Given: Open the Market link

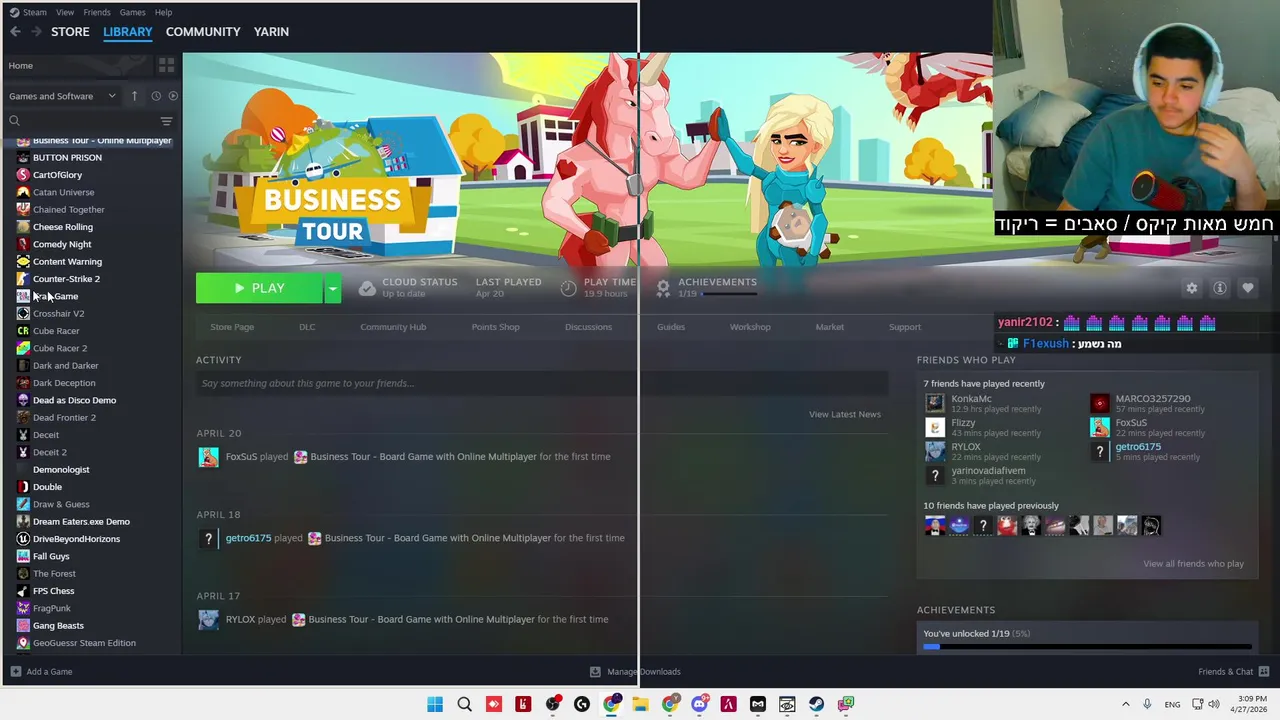Looking at the screenshot, I should click(829, 327).
